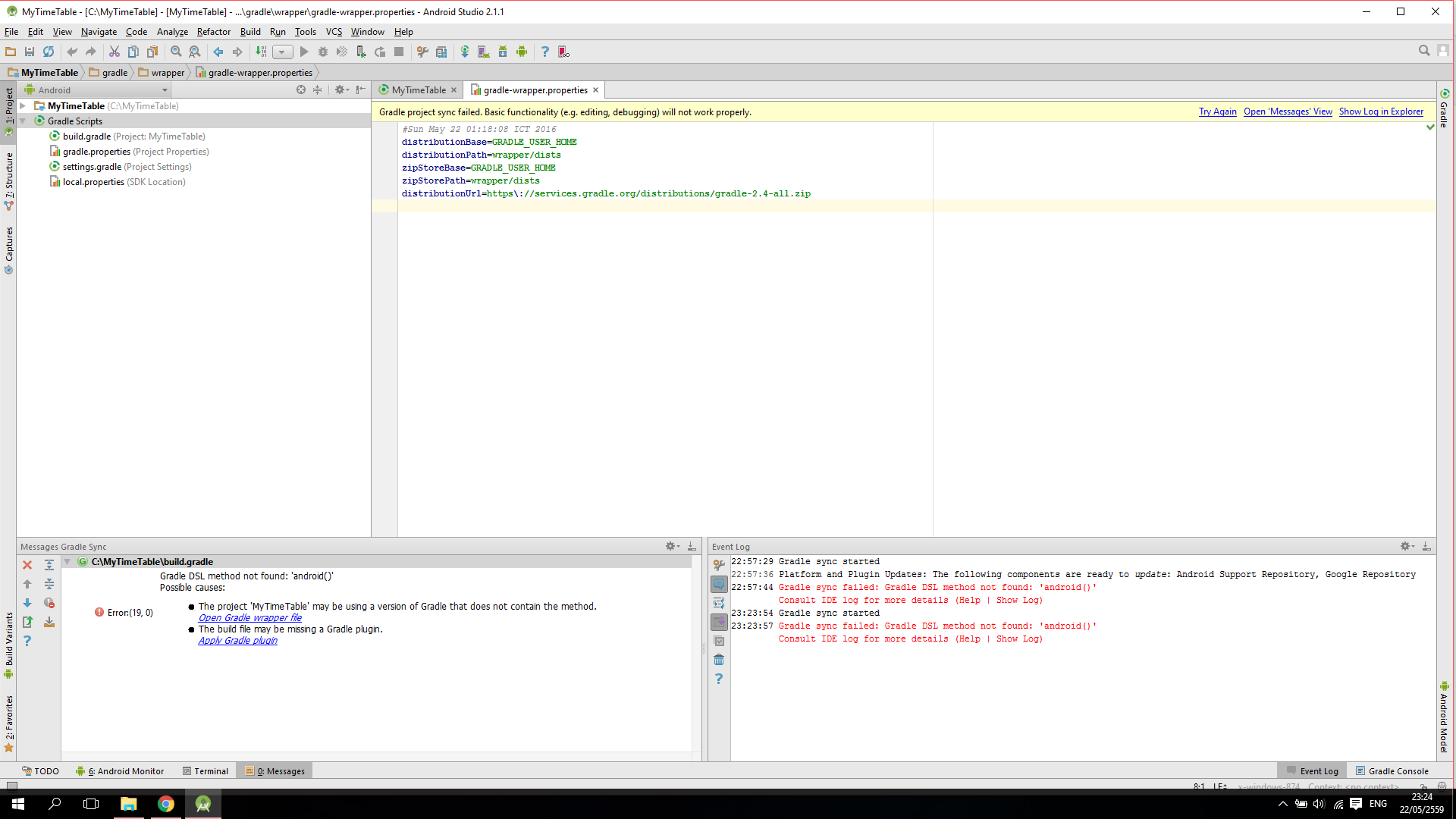Switch to the MyTimeTable tab
The image size is (1456, 819).
click(x=416, y=90)
